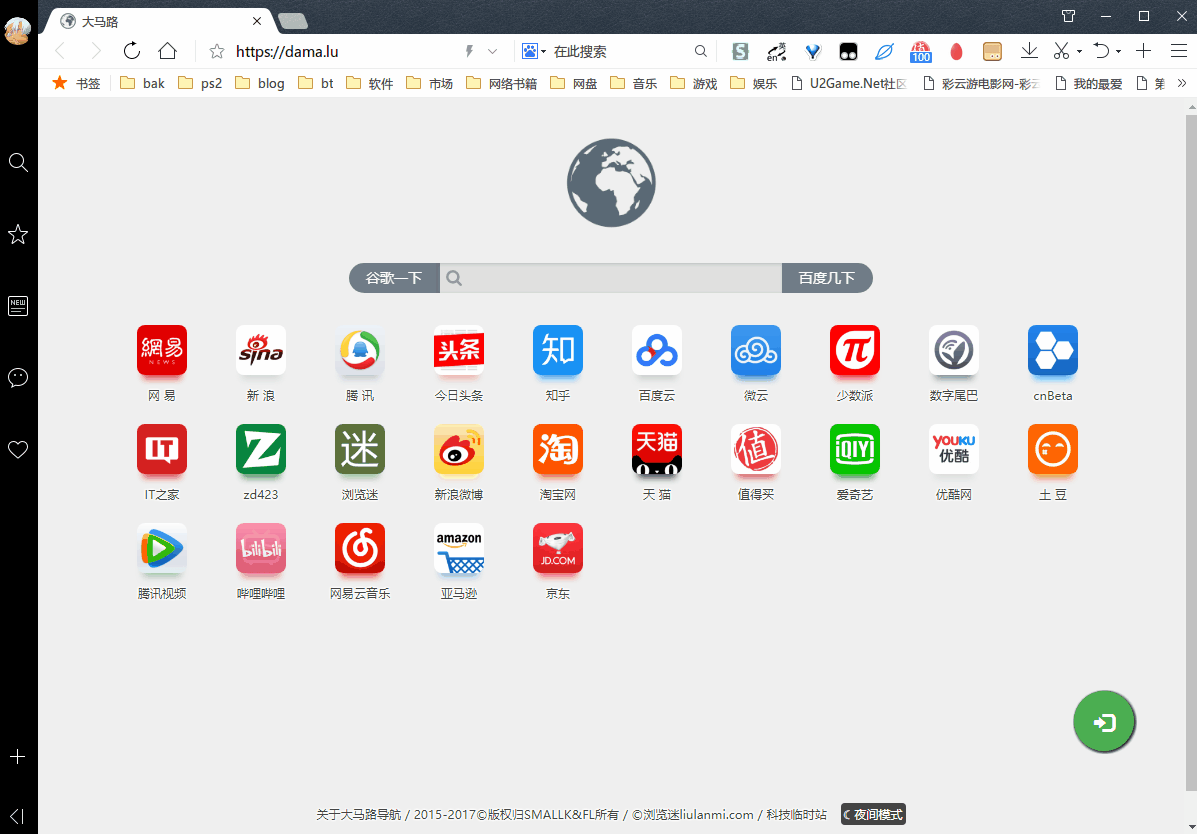Open the 天猫 Tmall icon
Image resolution: width=1197 pixels, height=834 pixels.
657,449
